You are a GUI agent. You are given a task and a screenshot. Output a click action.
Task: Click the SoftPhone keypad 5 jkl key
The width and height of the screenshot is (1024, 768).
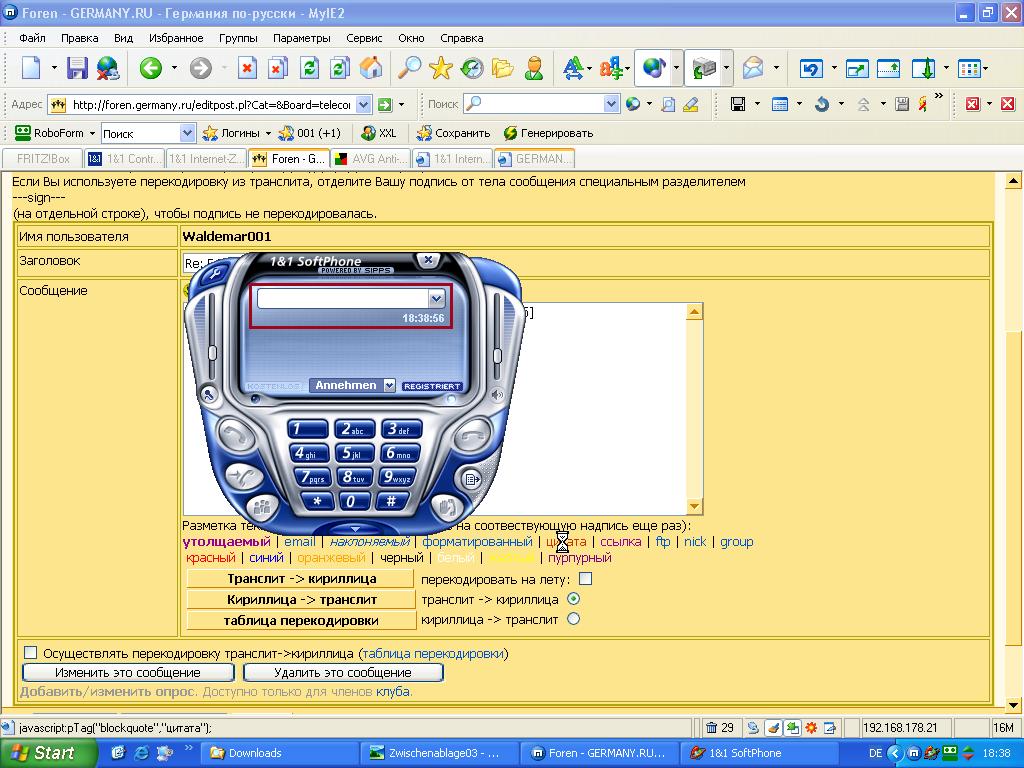tap(354, 453)
